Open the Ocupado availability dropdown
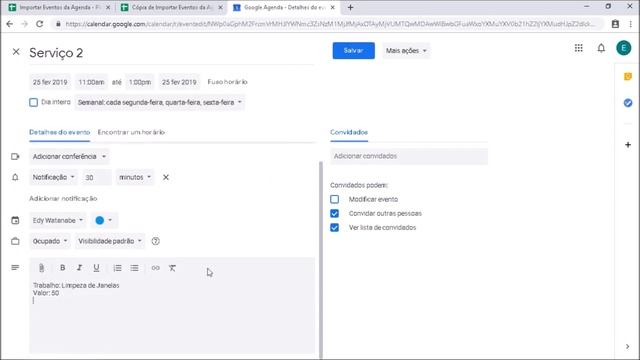Screen dimensions: 640x360 tap(50, 241)
